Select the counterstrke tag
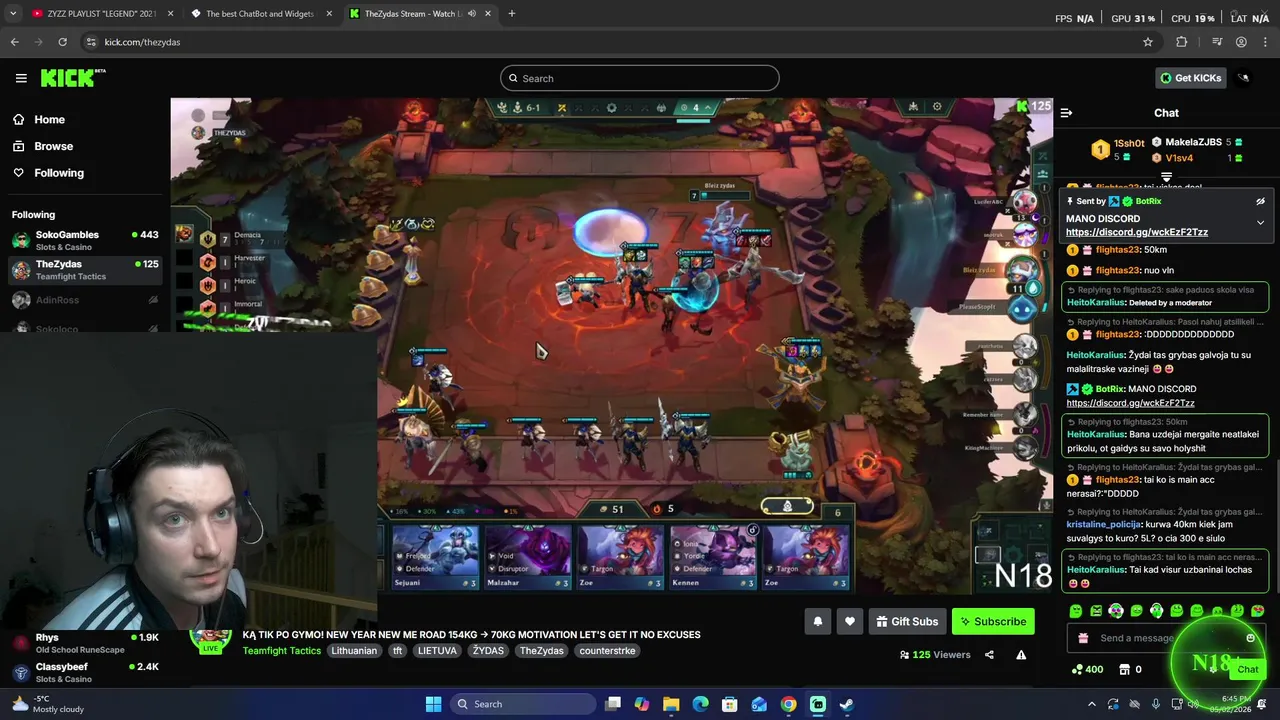 607,650
